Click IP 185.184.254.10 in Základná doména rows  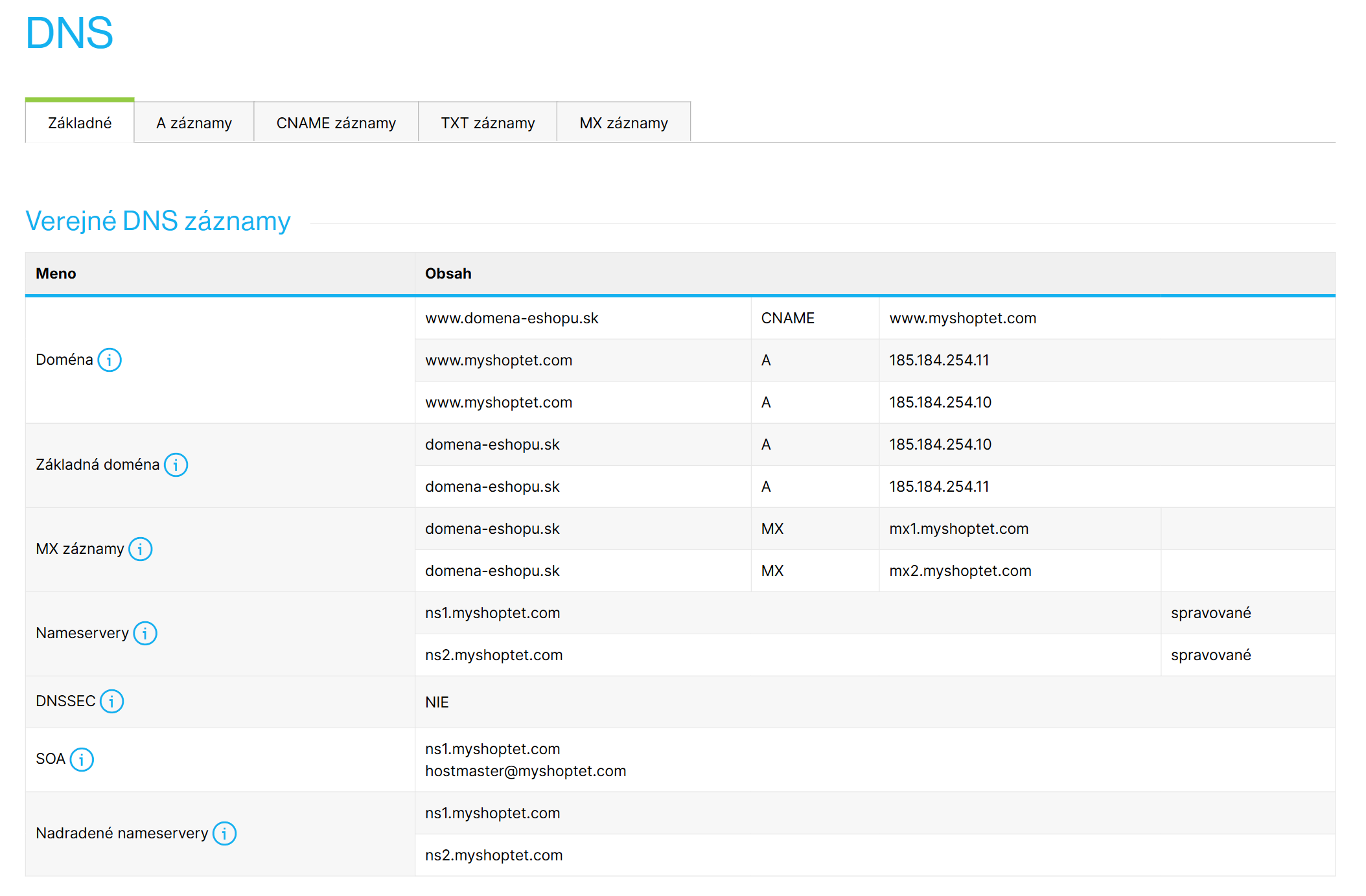point(940,444)
